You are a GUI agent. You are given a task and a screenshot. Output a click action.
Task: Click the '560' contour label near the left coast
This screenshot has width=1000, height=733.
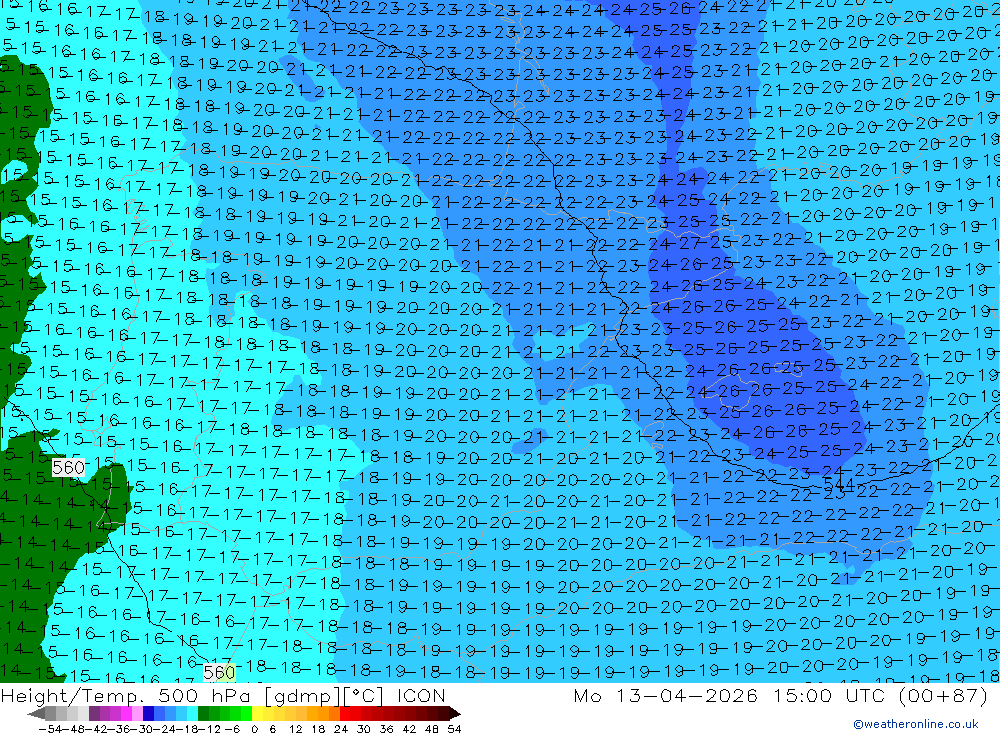pyautogui.click(x=68, y=468)
